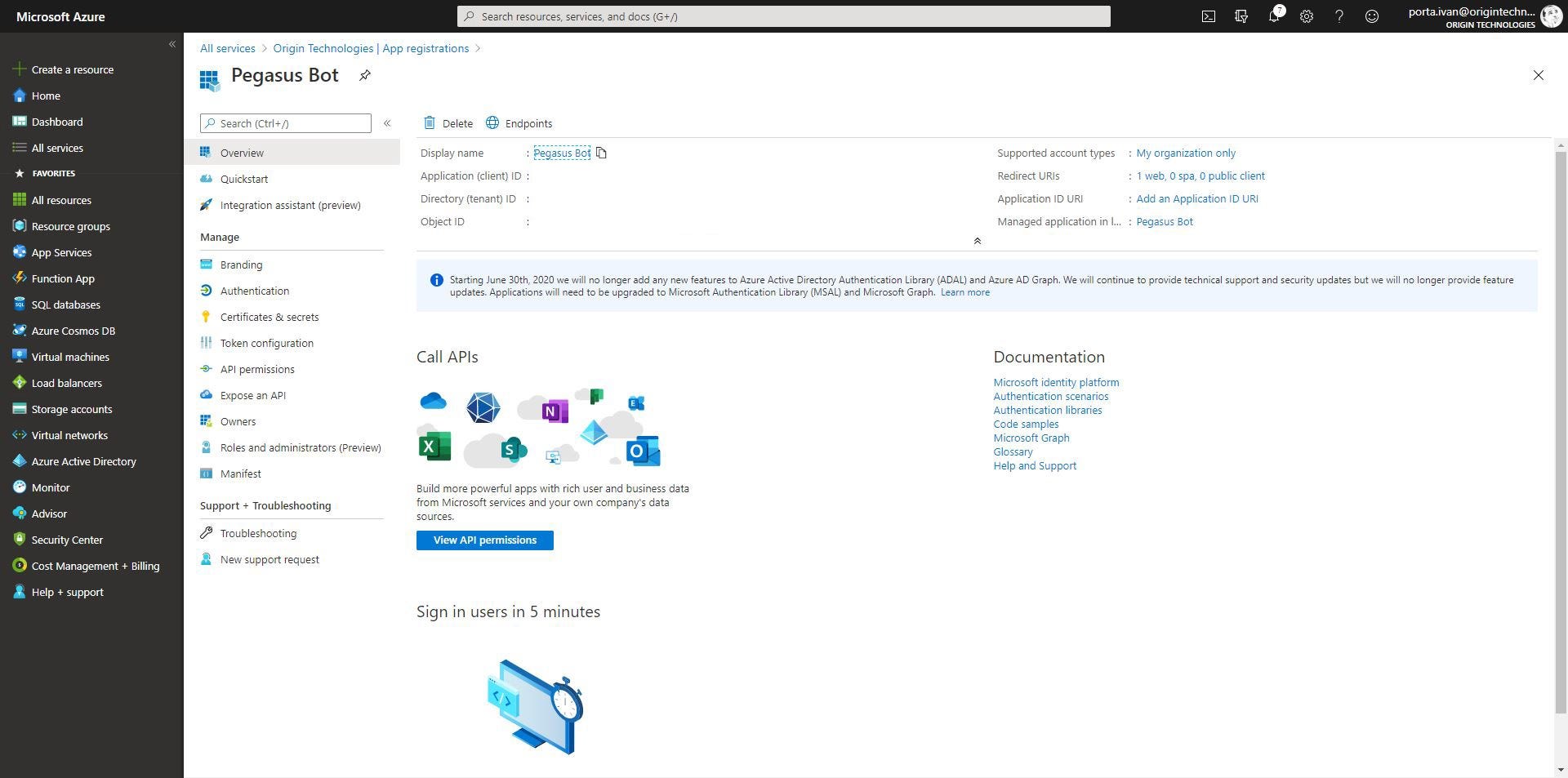This screenshot has height=778, width=1568.
Task: Click the All resources grid icon
Action: tap(20, 200)
